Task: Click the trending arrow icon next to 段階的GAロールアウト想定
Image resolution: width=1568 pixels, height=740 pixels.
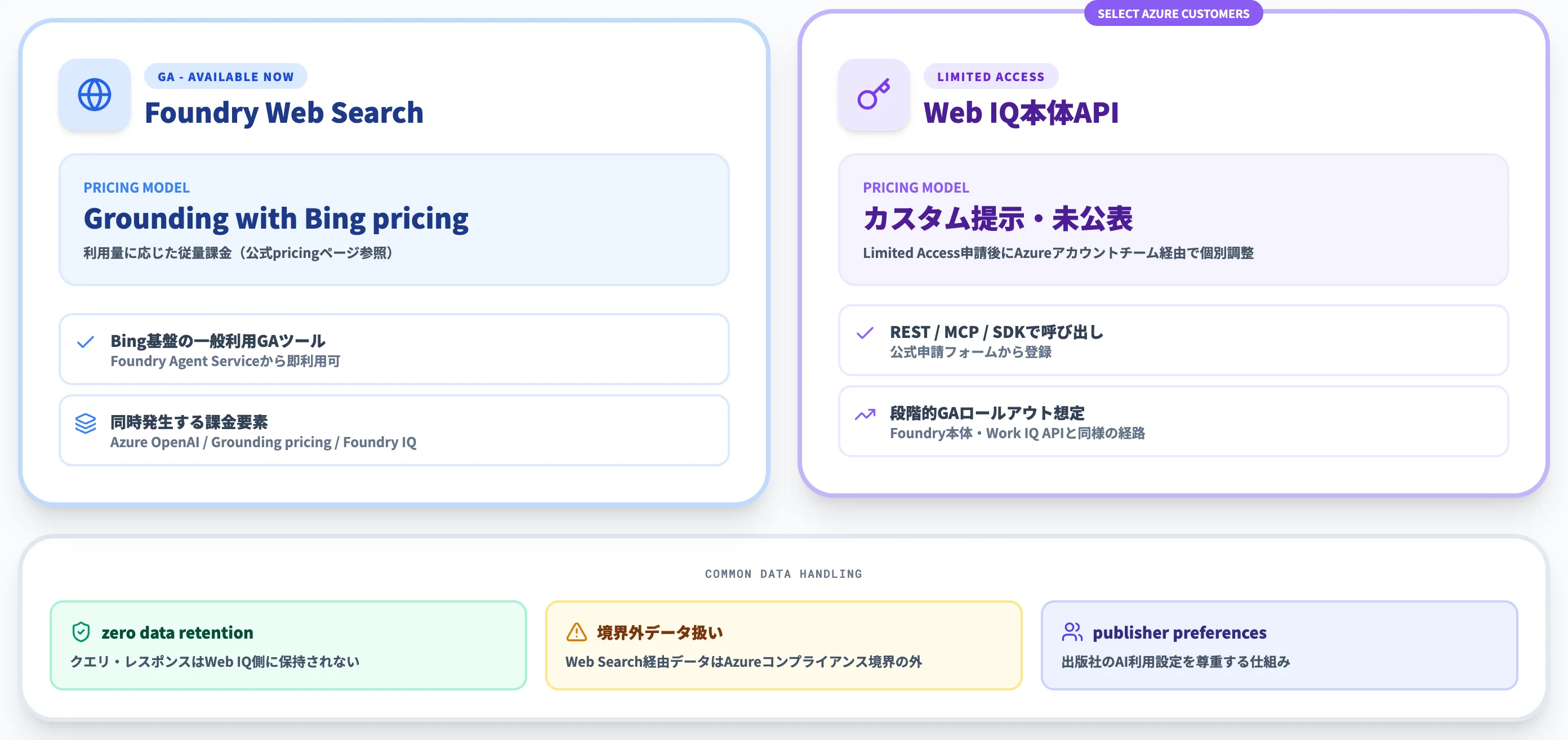Action: 865,414
